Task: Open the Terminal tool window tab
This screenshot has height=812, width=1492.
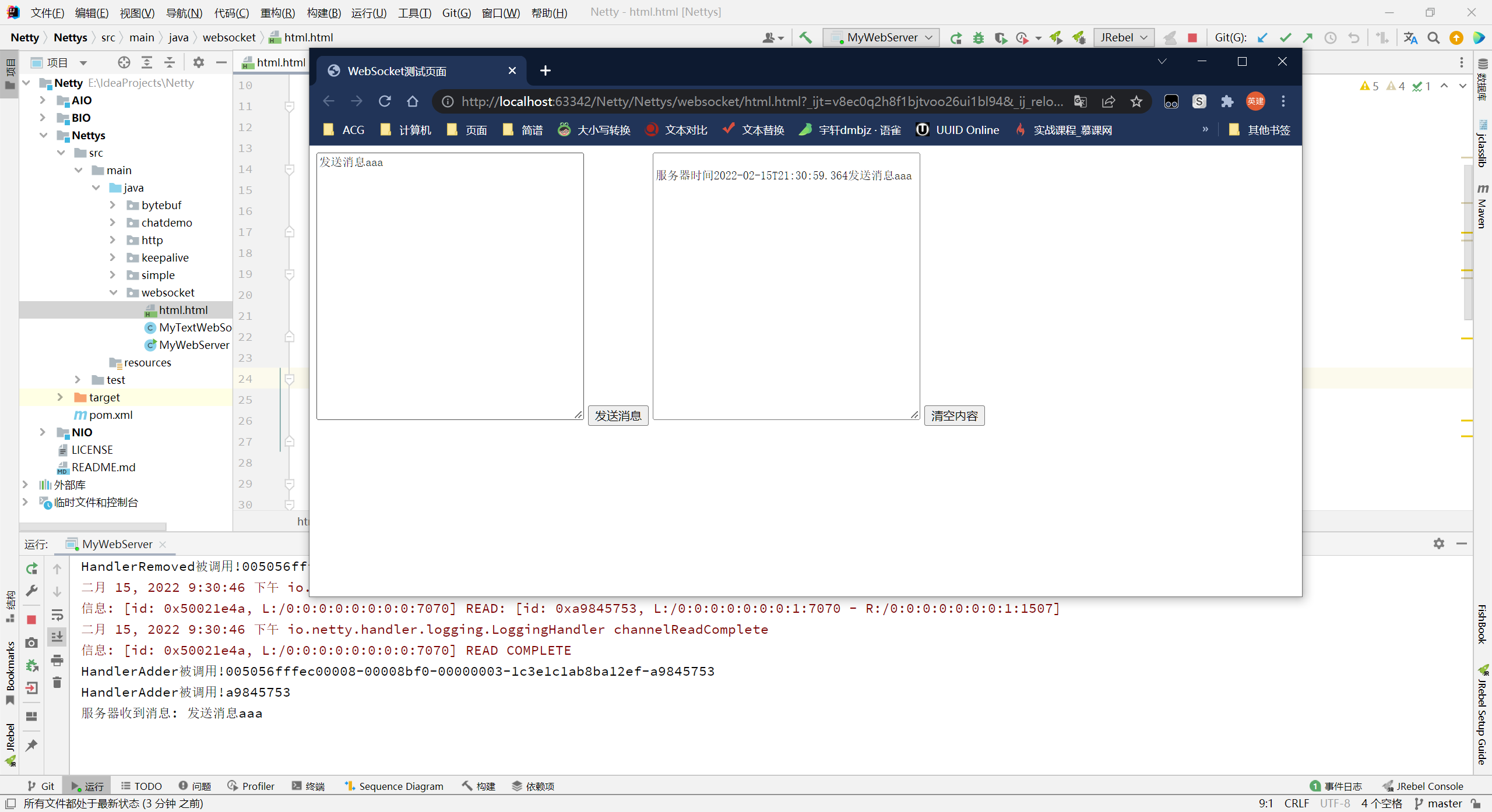Action: point(308,786)
